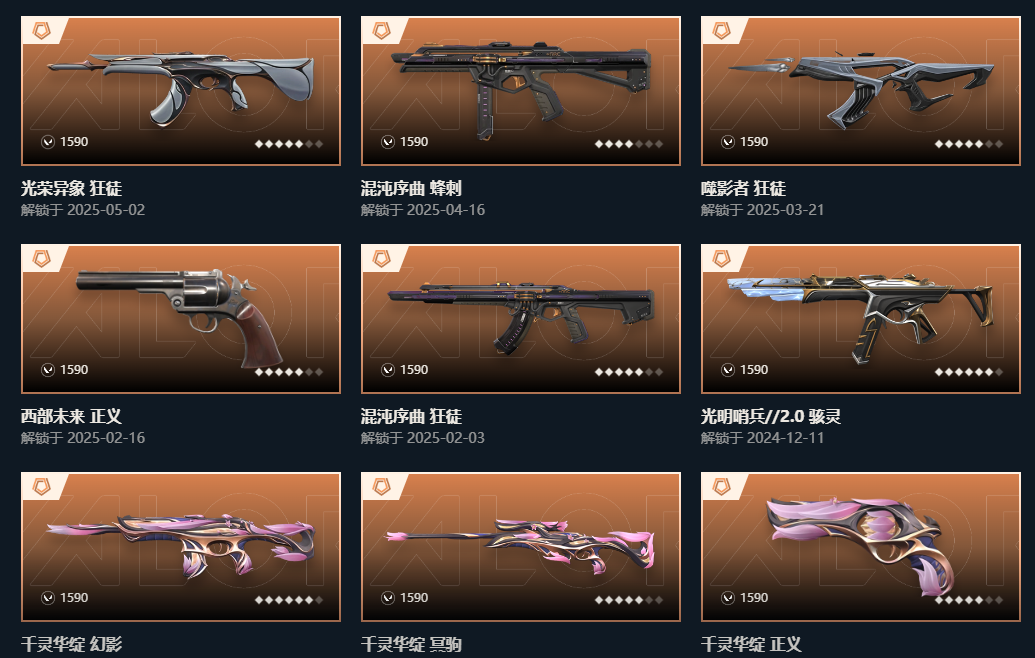Click upgrade level diamonds on 千灵华绽 冥驹
Screen dimensions: 1035x658
tap(629, 599)
